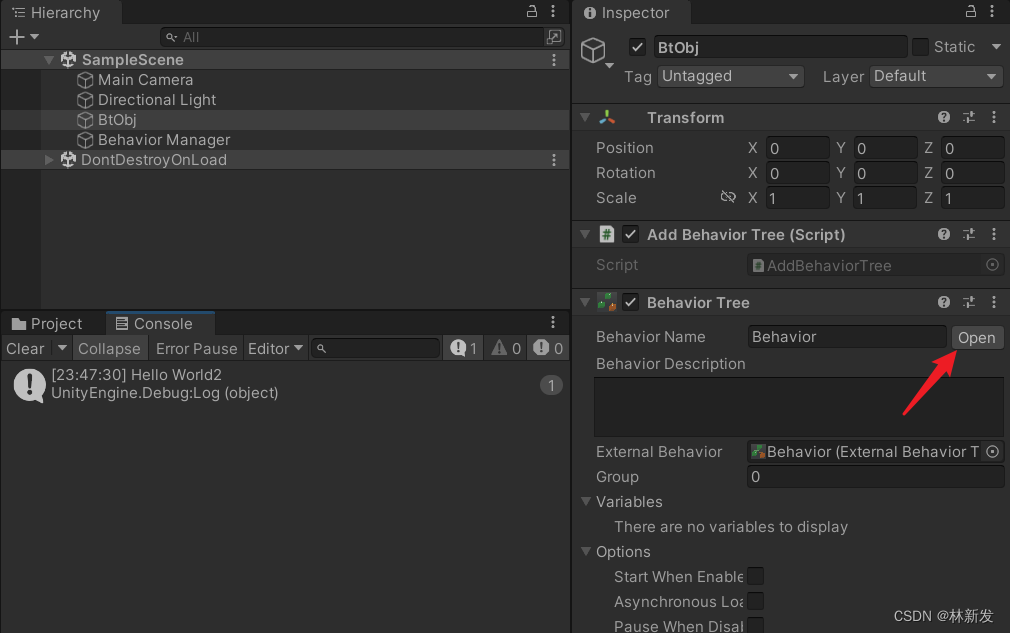Open Console panel options menu

point(553,322)
